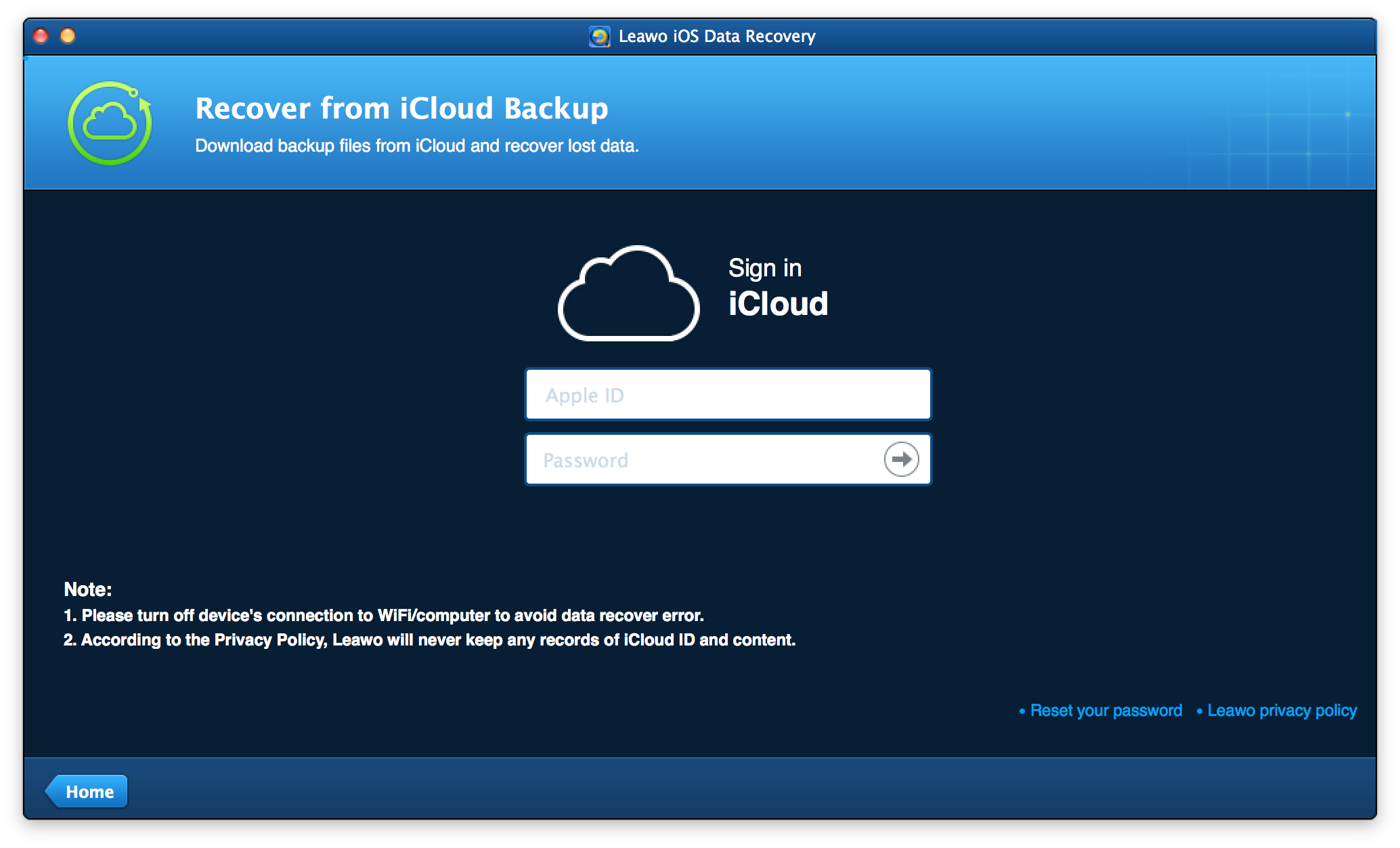Screen dimensions: 1400x848
Task: Click bullet dot before Reset your password
Action: [1022, 711]
